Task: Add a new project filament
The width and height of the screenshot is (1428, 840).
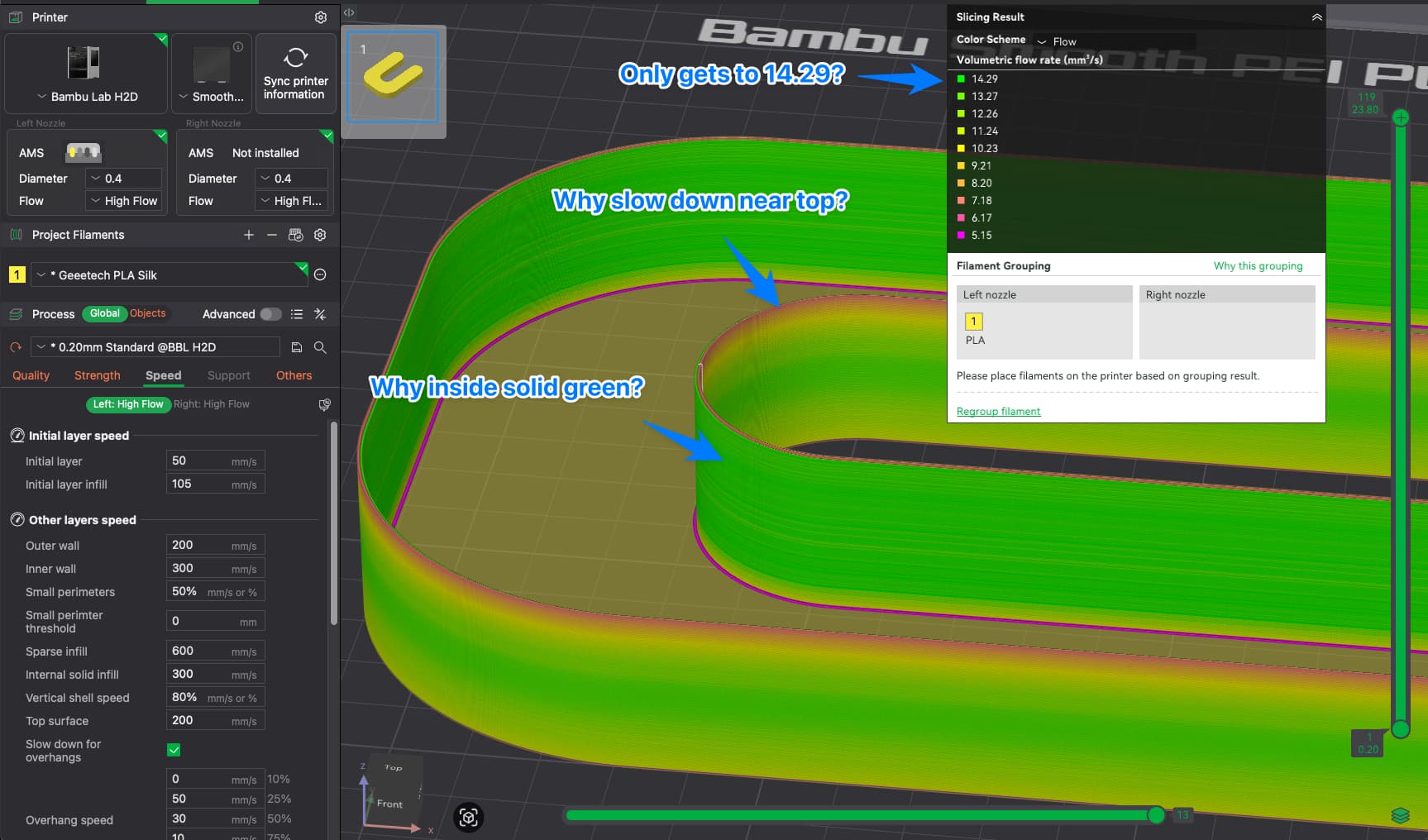Action: (x=248, y=235)
